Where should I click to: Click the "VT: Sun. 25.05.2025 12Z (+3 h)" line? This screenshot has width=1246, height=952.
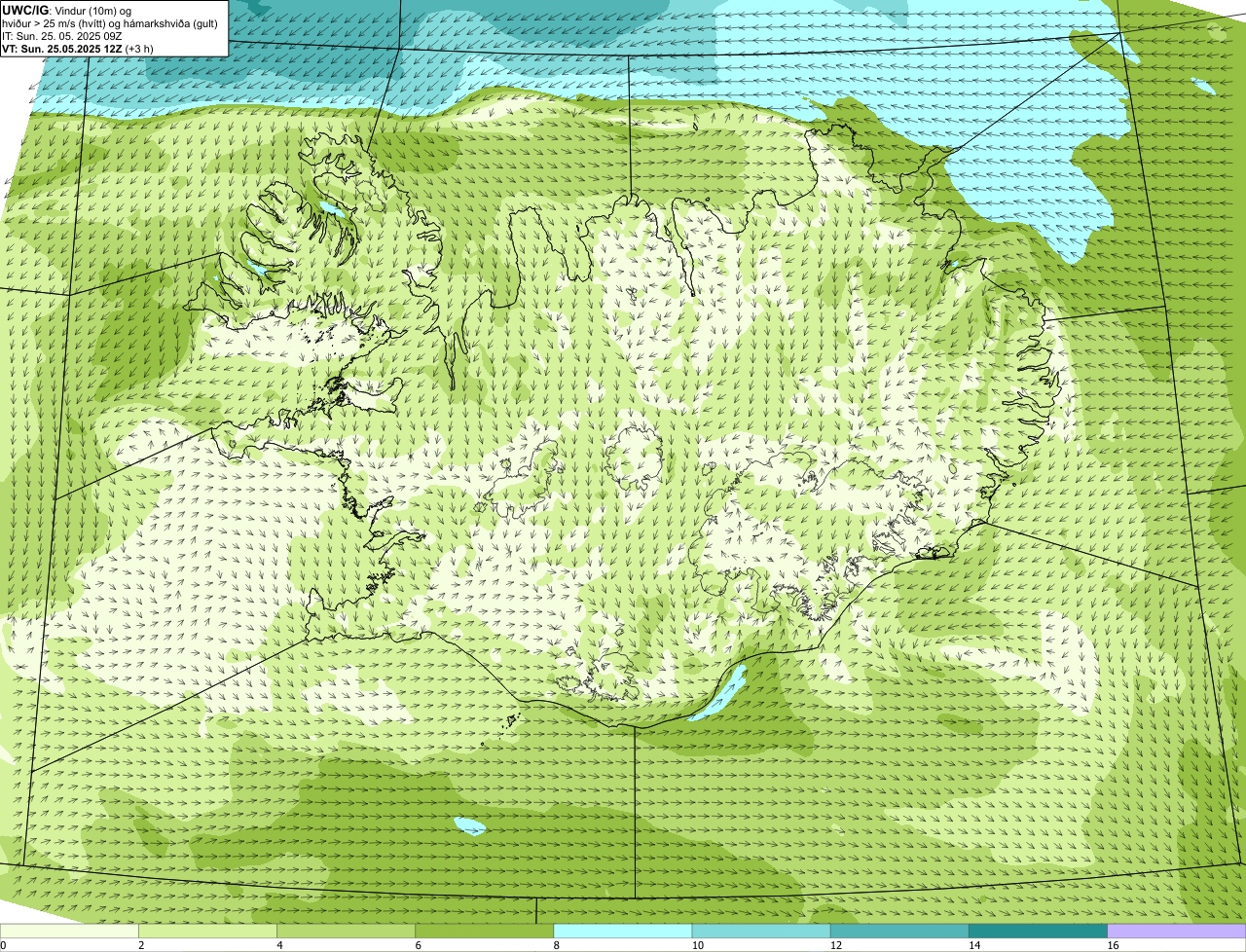pos(78,48)
